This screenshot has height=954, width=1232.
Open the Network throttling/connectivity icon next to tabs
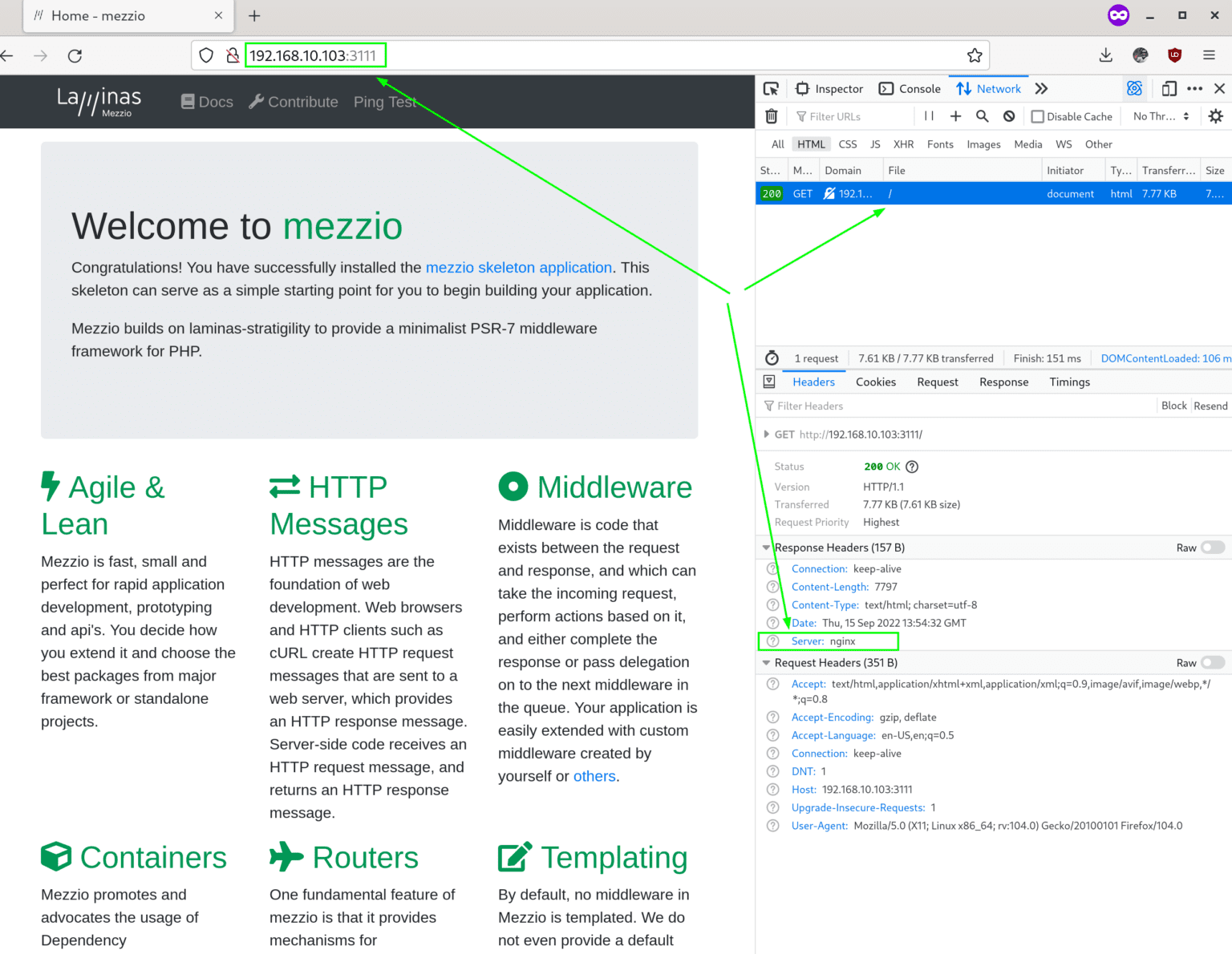tap(1134, 88)
